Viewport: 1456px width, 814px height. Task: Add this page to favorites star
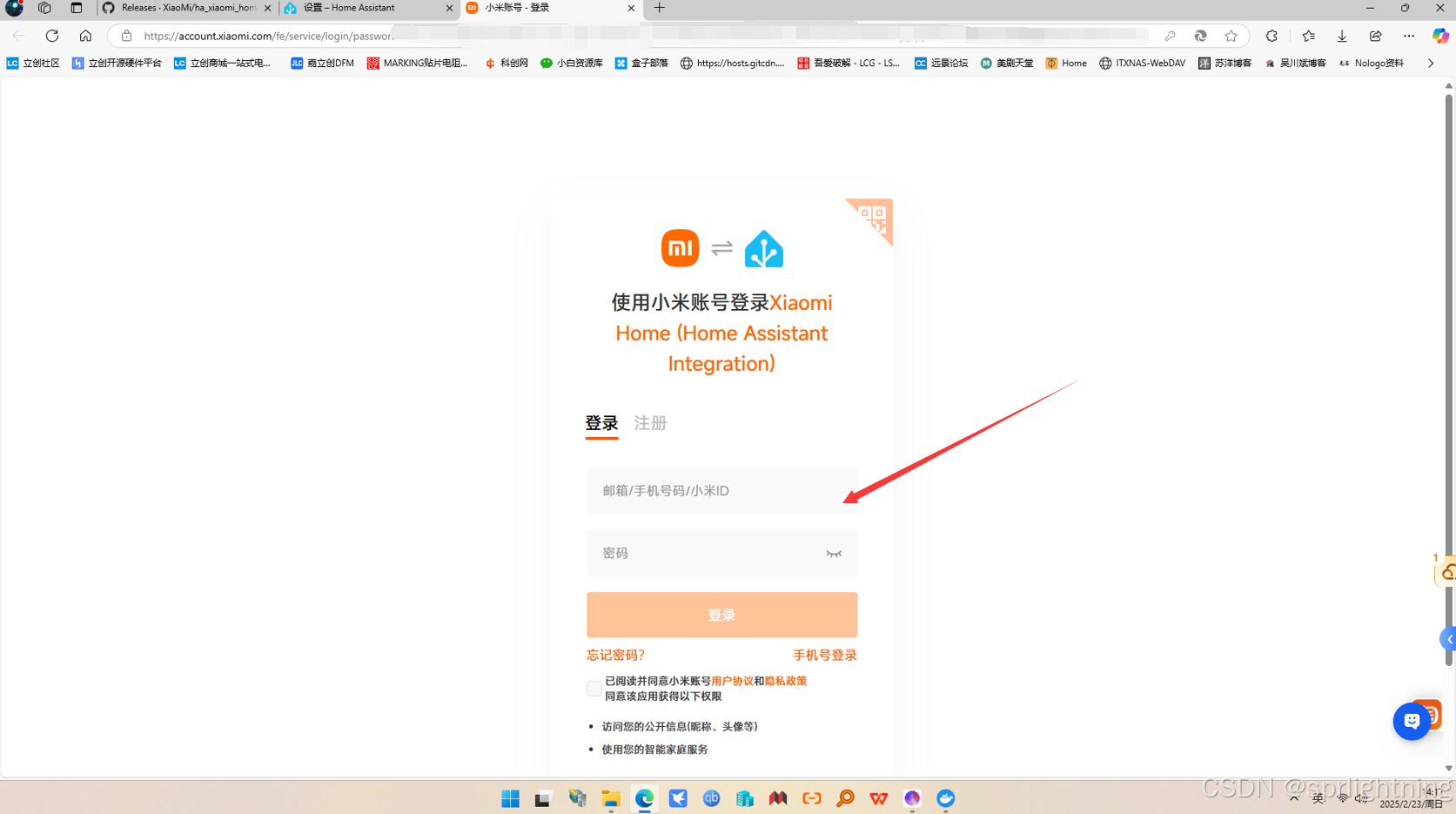pos(1231,36)
